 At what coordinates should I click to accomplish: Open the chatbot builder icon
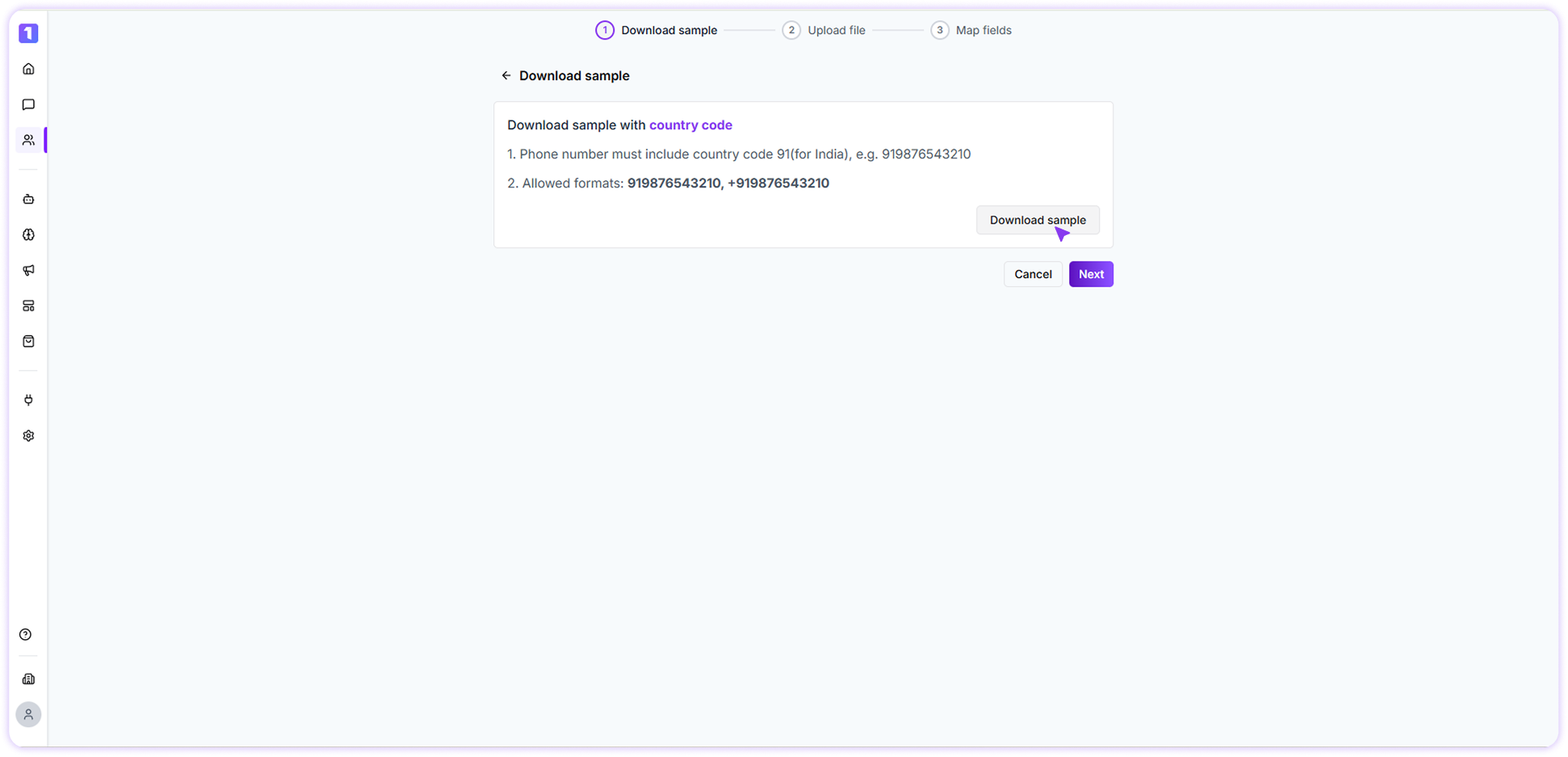tap(28, 198)
